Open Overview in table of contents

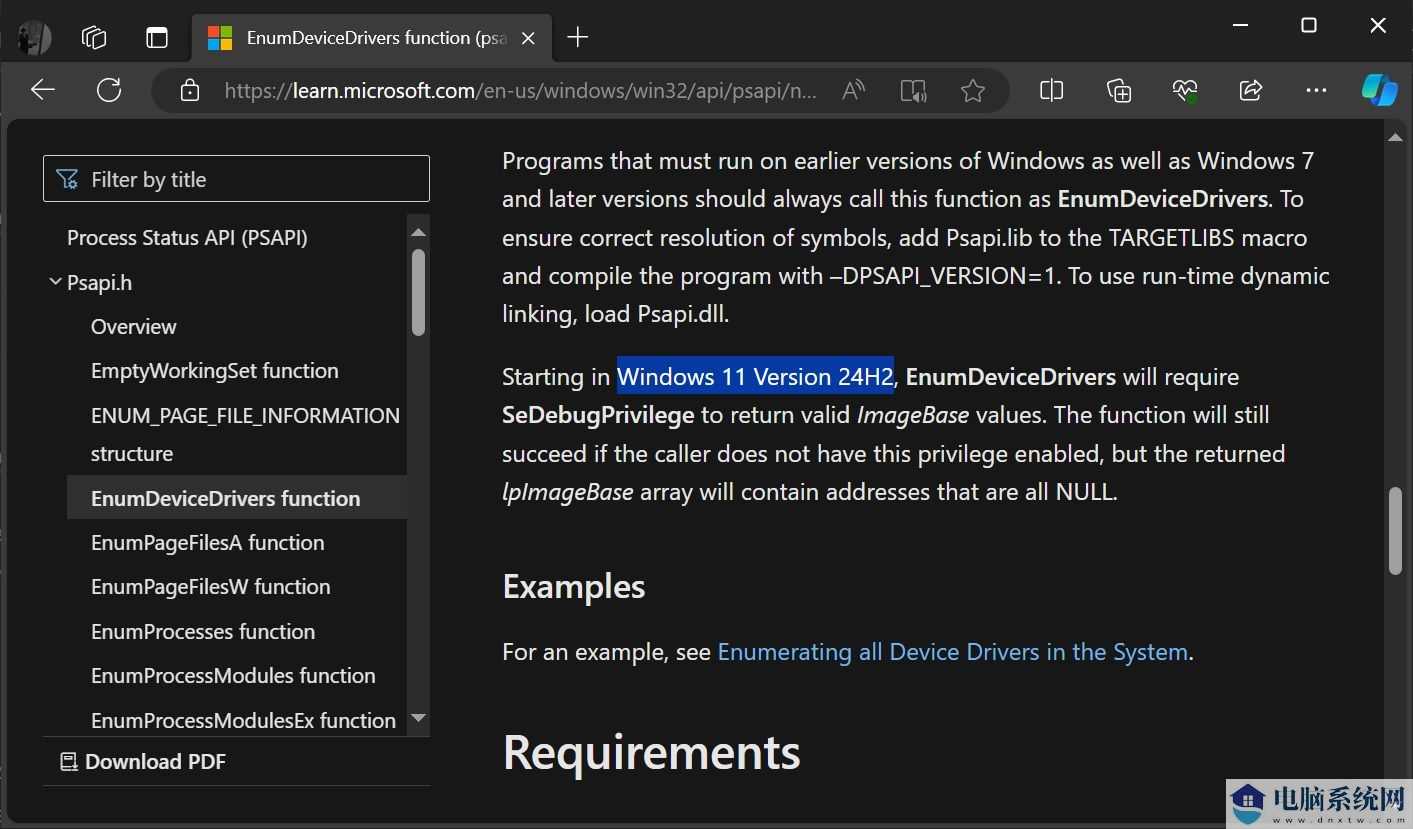(133, 327)
